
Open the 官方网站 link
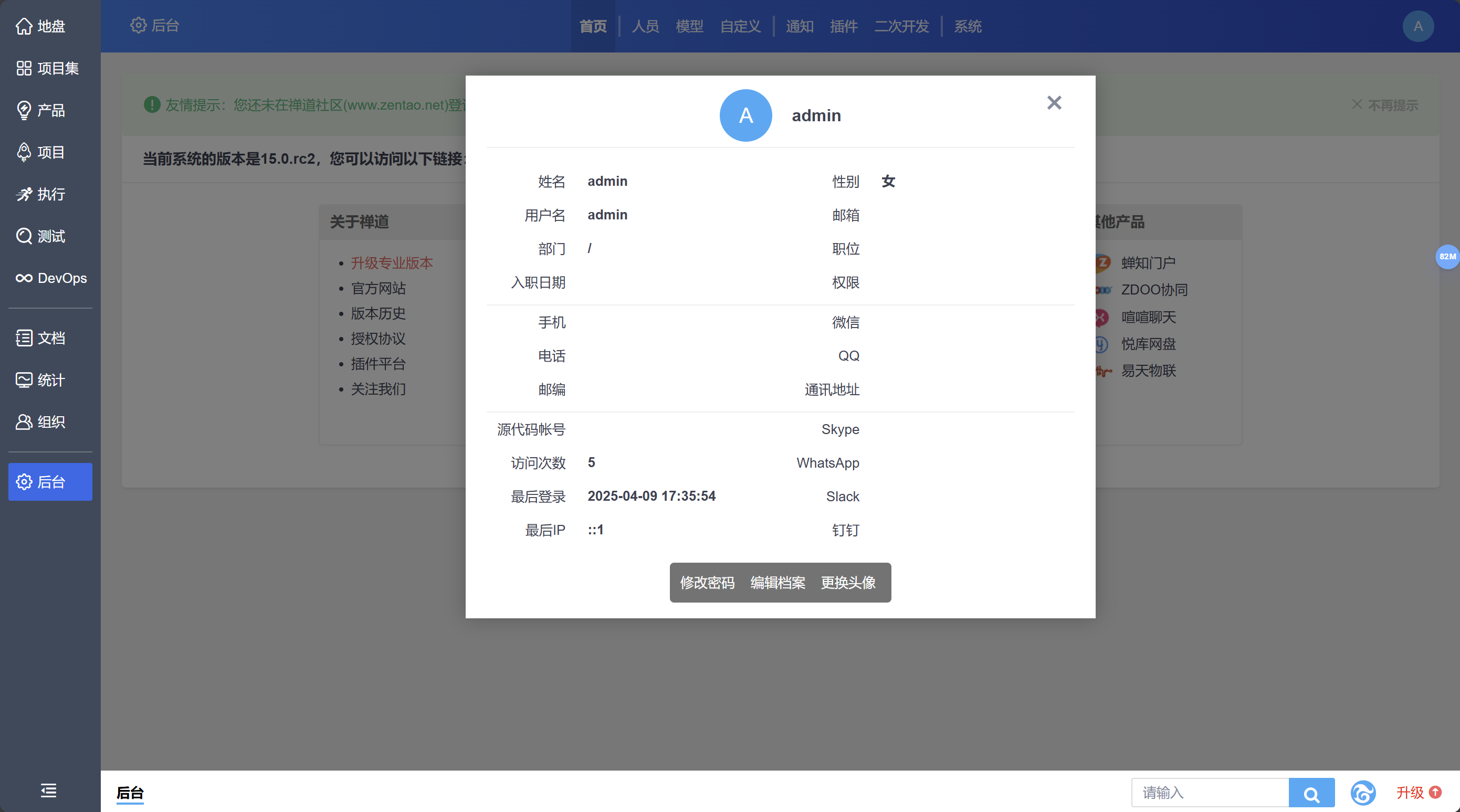pyautogui.click(x=378, y=288)
